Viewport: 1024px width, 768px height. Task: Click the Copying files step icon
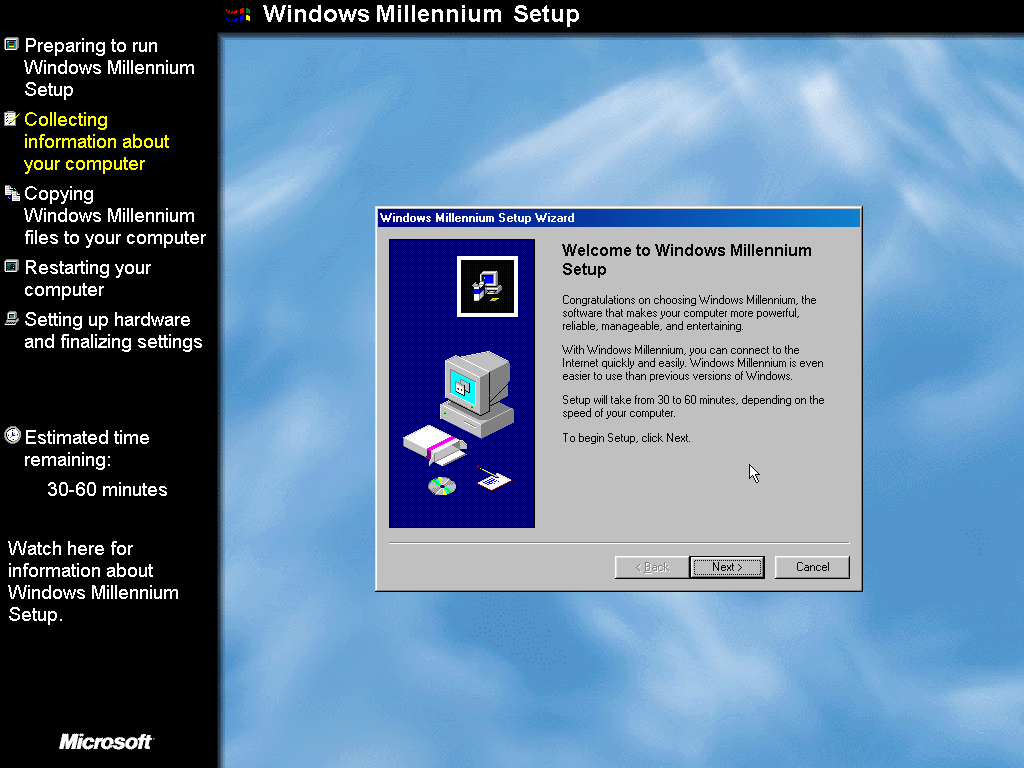click(x=12, y=193)
